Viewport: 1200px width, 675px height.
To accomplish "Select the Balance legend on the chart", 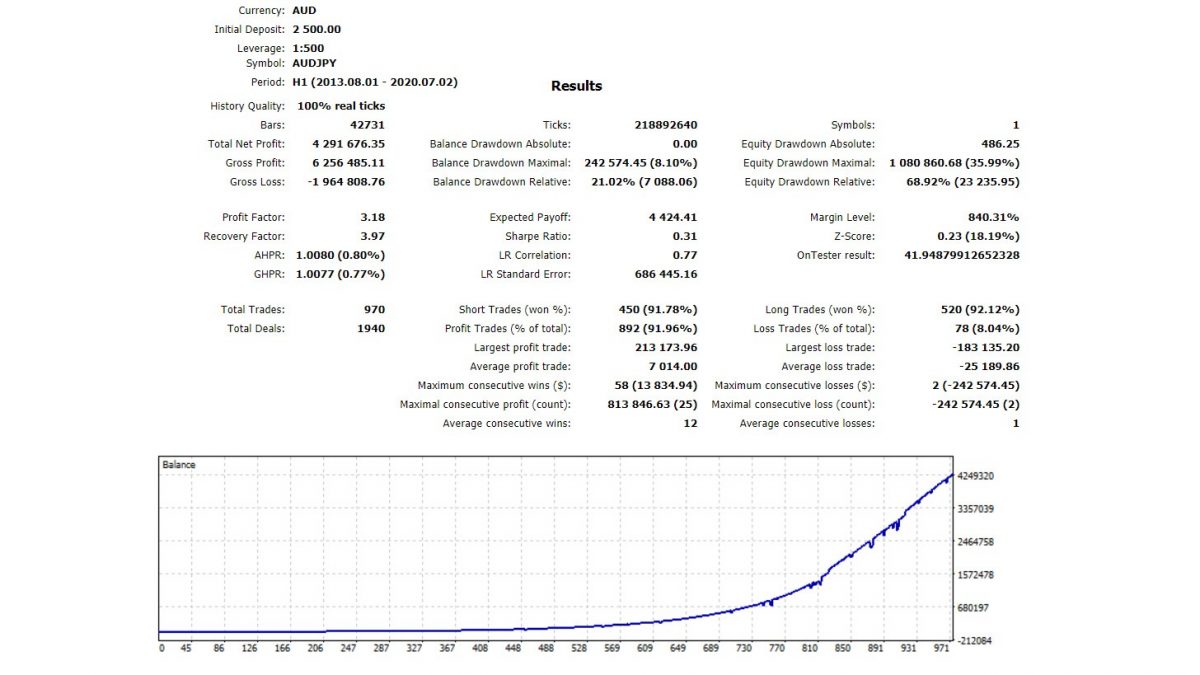I will [x=181, y=464].
